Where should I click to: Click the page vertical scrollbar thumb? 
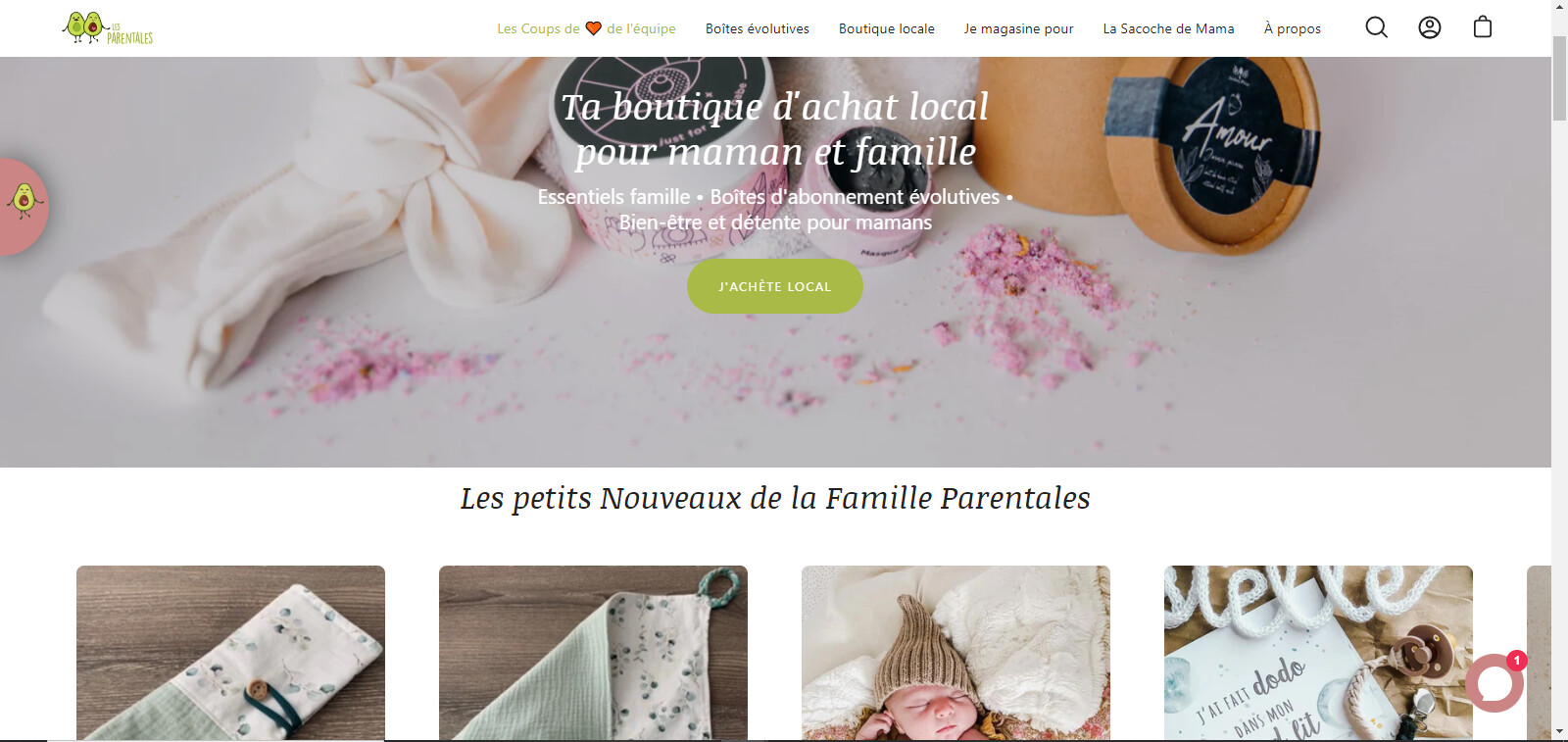click(x=1559, y=78)
